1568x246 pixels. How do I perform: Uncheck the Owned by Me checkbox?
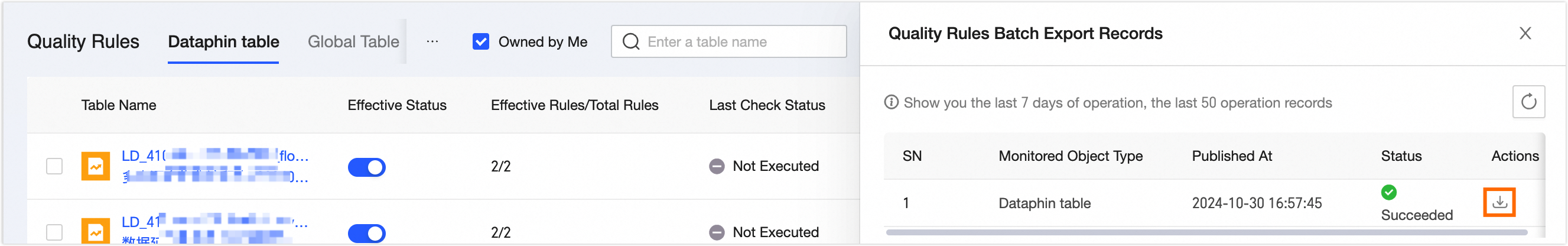(x=481, y=42)
